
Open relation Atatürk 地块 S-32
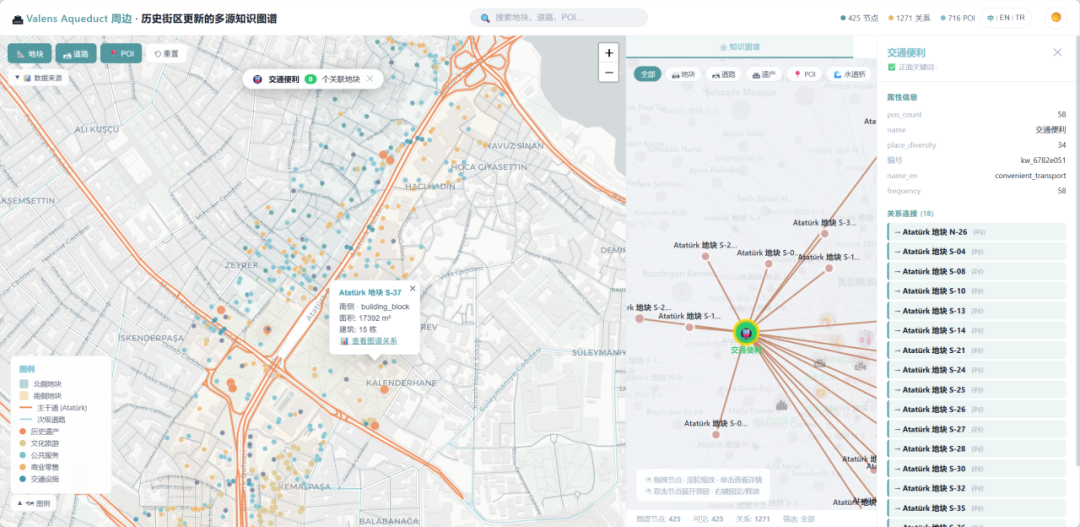coord(976,488)
